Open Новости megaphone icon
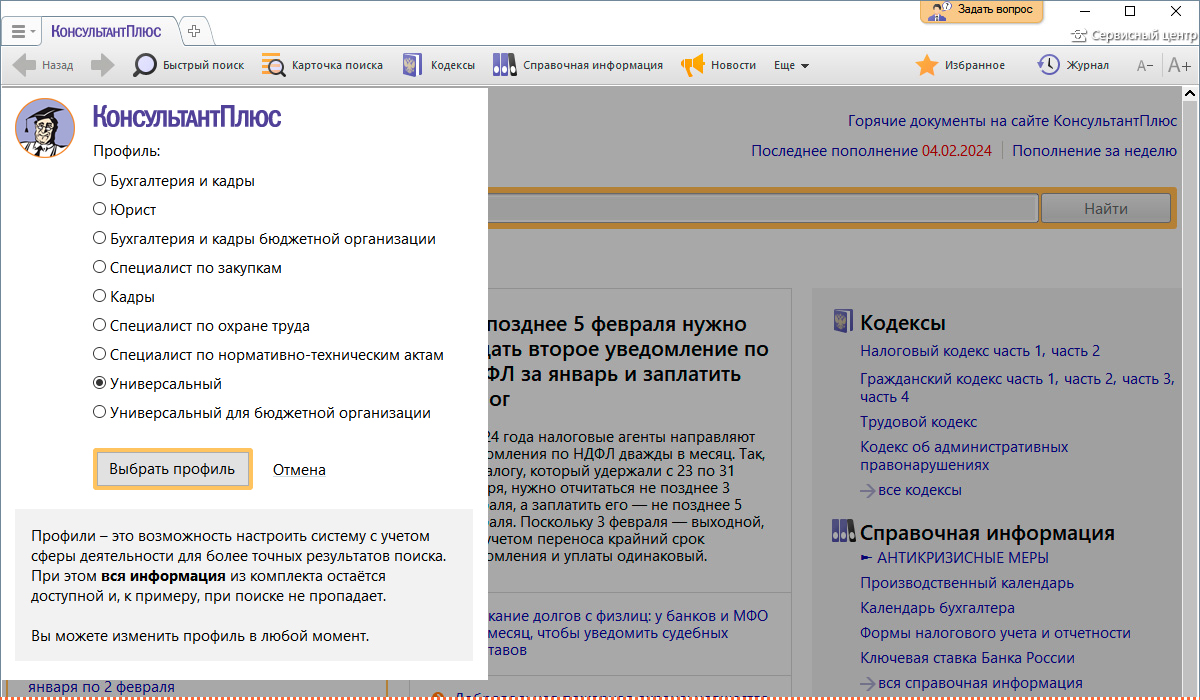This screenshot has width=1200, height=700. point(692,65)
